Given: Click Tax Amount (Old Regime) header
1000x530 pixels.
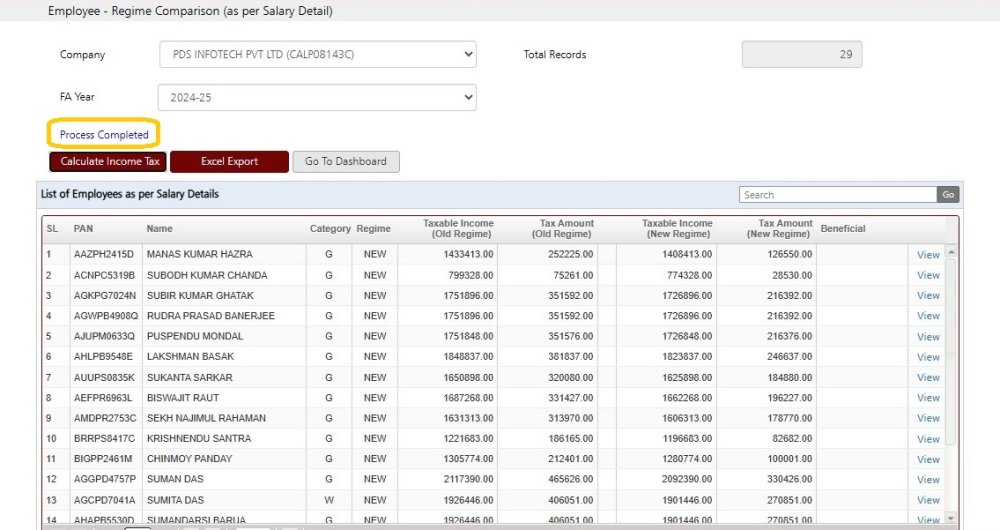Looking at the screenshot, I should (x=563, y=228).
